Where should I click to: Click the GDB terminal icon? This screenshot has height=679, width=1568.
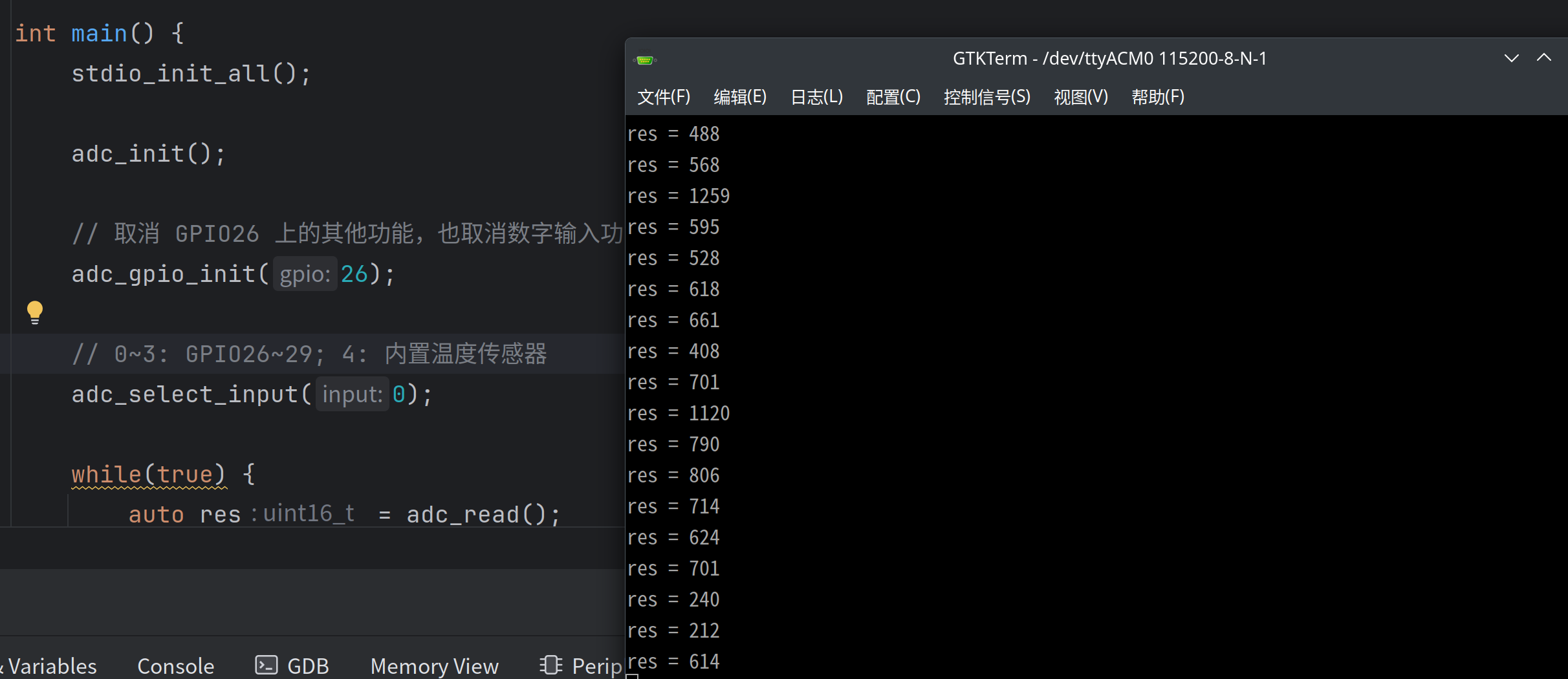[x=266, y=665]
